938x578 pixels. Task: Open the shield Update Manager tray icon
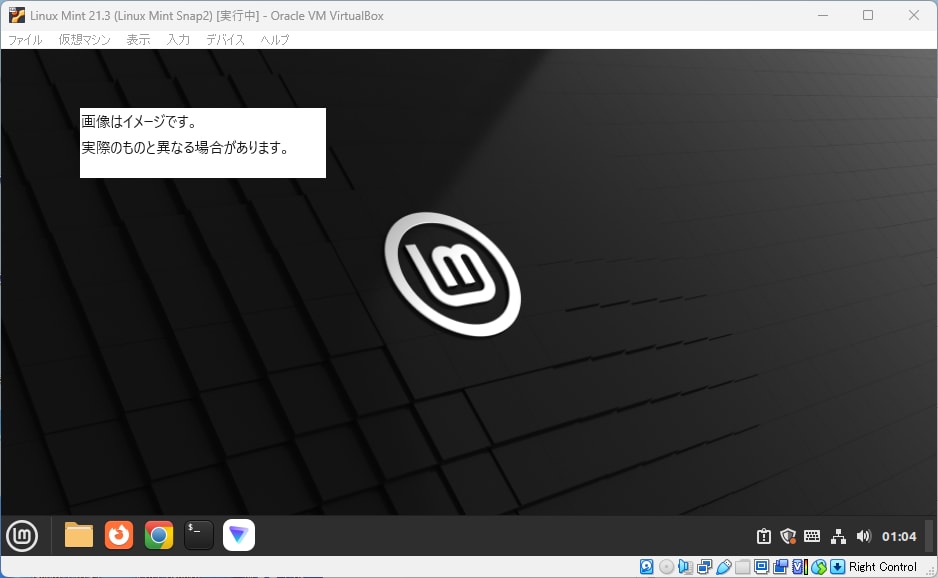(788, 537)
